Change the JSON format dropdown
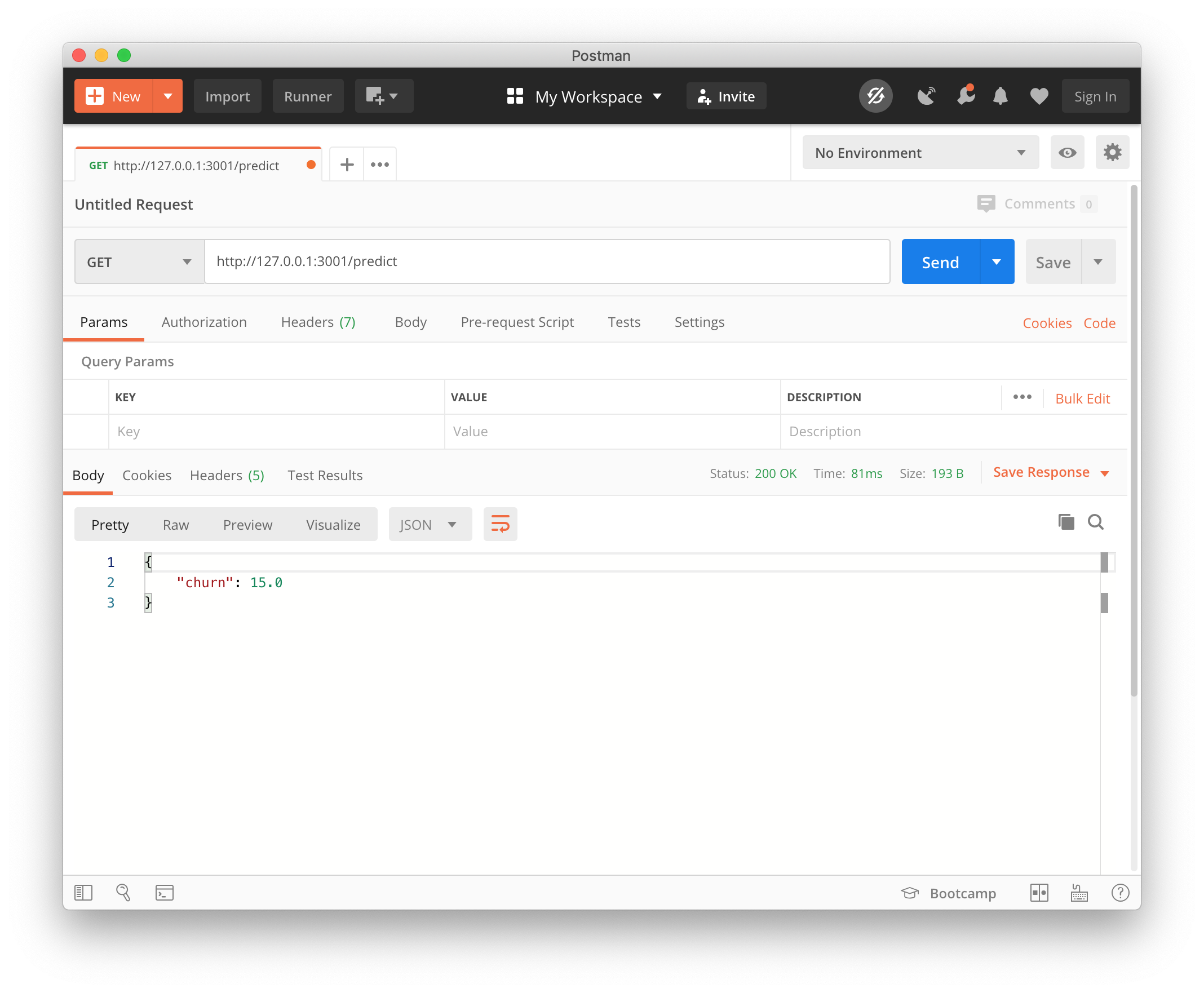1204x993 pixels. point(430,525)
